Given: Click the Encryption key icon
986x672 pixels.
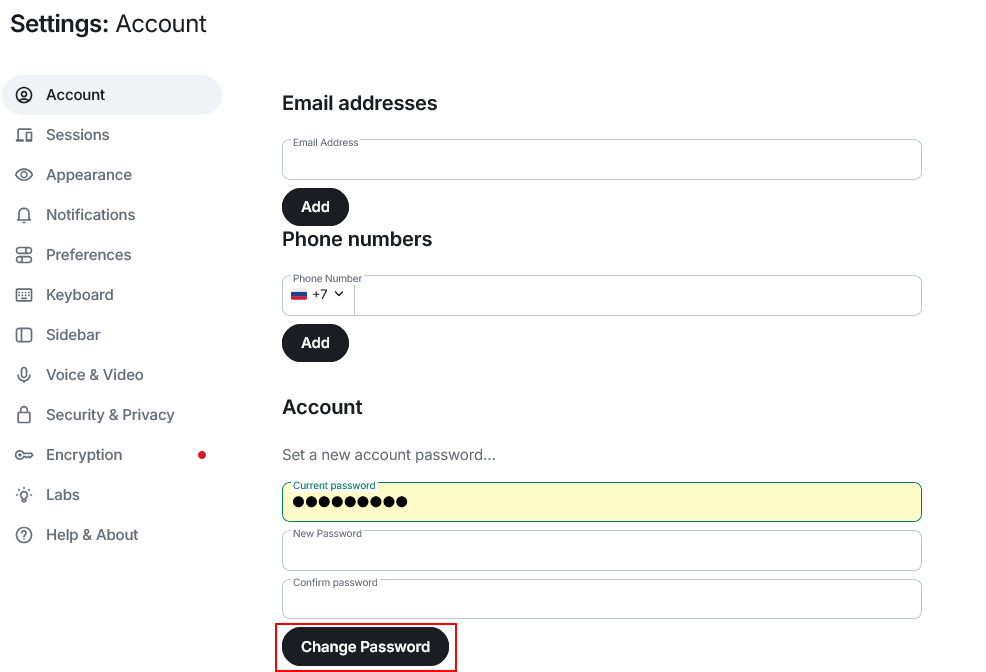Looking at the screenshot, I should point(24,455).
